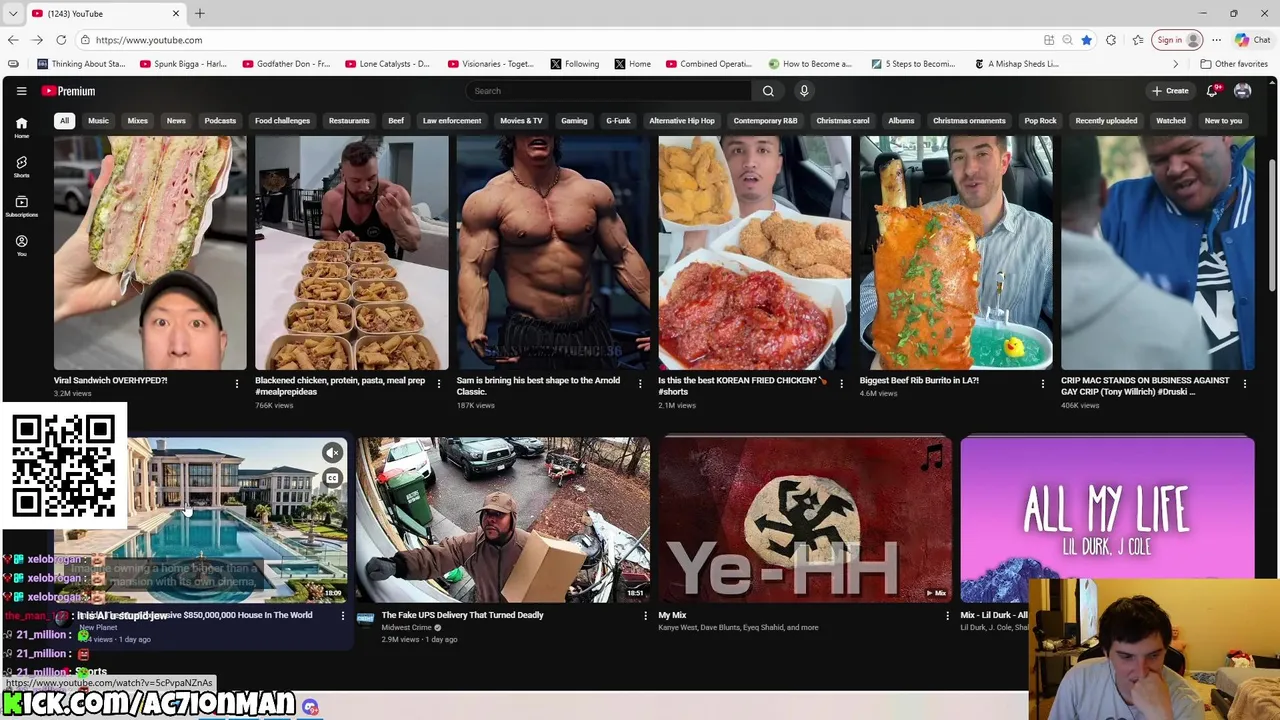
Task: Select the Alternative Hip Hop chip
Action: (x=682, y=121)
